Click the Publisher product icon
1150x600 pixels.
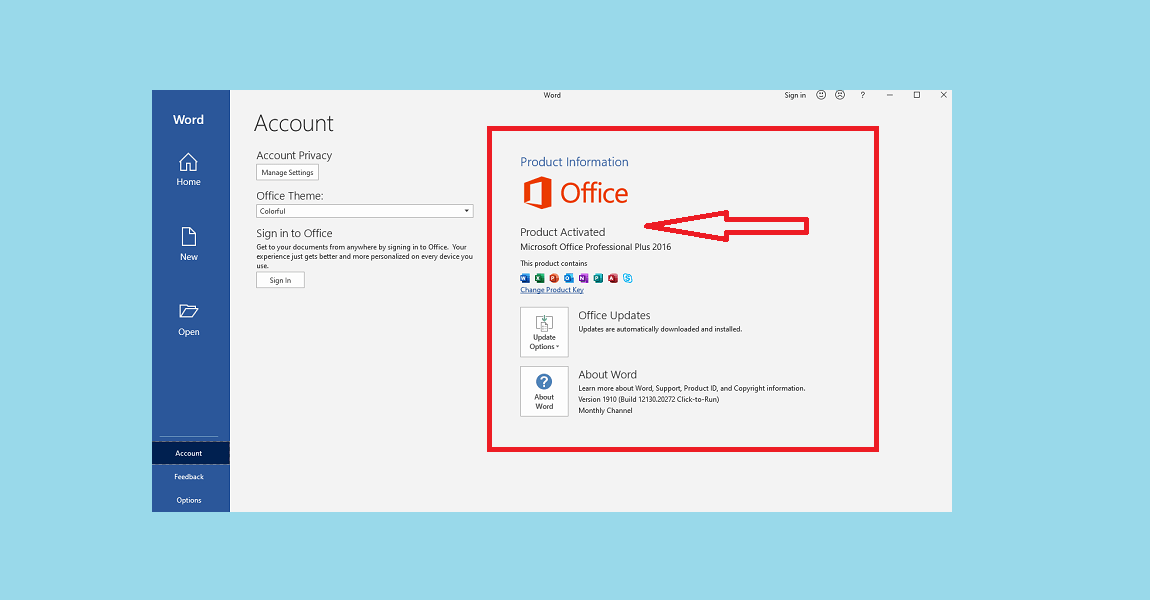click(x=598, y=278)
